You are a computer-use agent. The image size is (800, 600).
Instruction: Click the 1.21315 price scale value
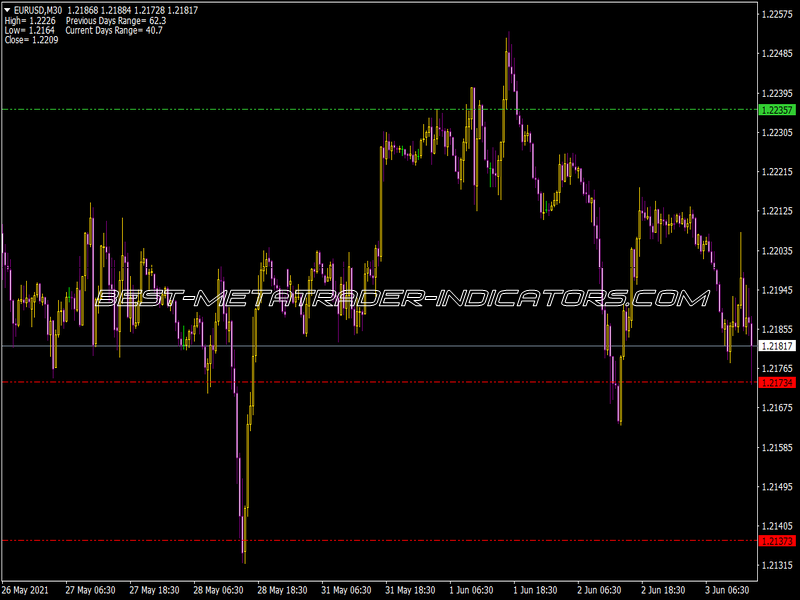click(777, 565)
